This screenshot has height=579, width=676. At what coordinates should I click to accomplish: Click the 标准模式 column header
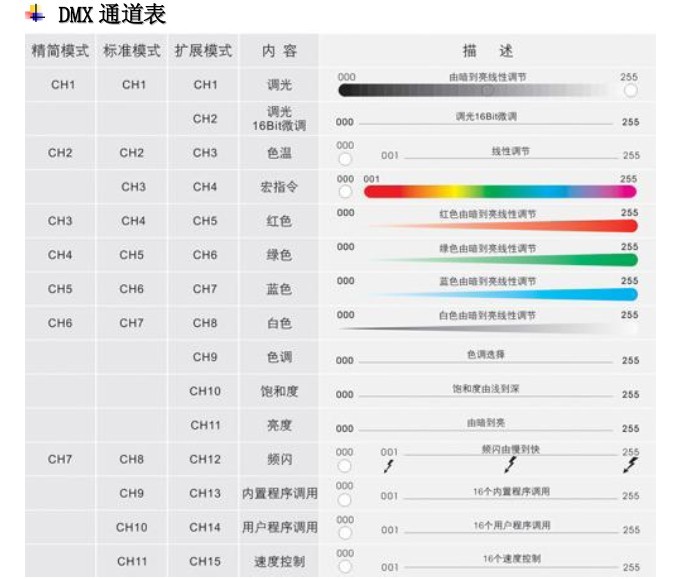tap(132, 51)
